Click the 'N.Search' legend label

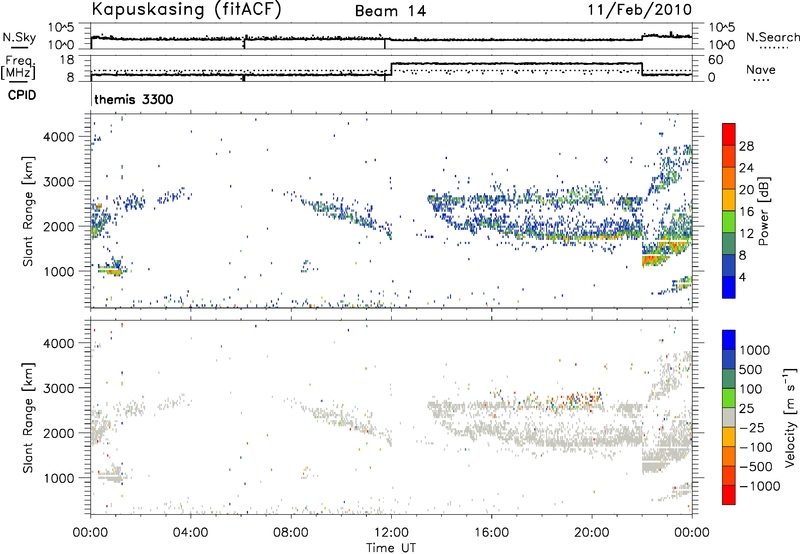(772, 37)
